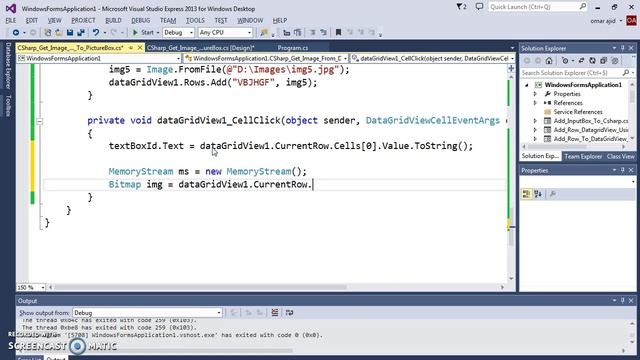Save the current file with the disk icon
Screen dimensions: 640x360
pos(70,32)
